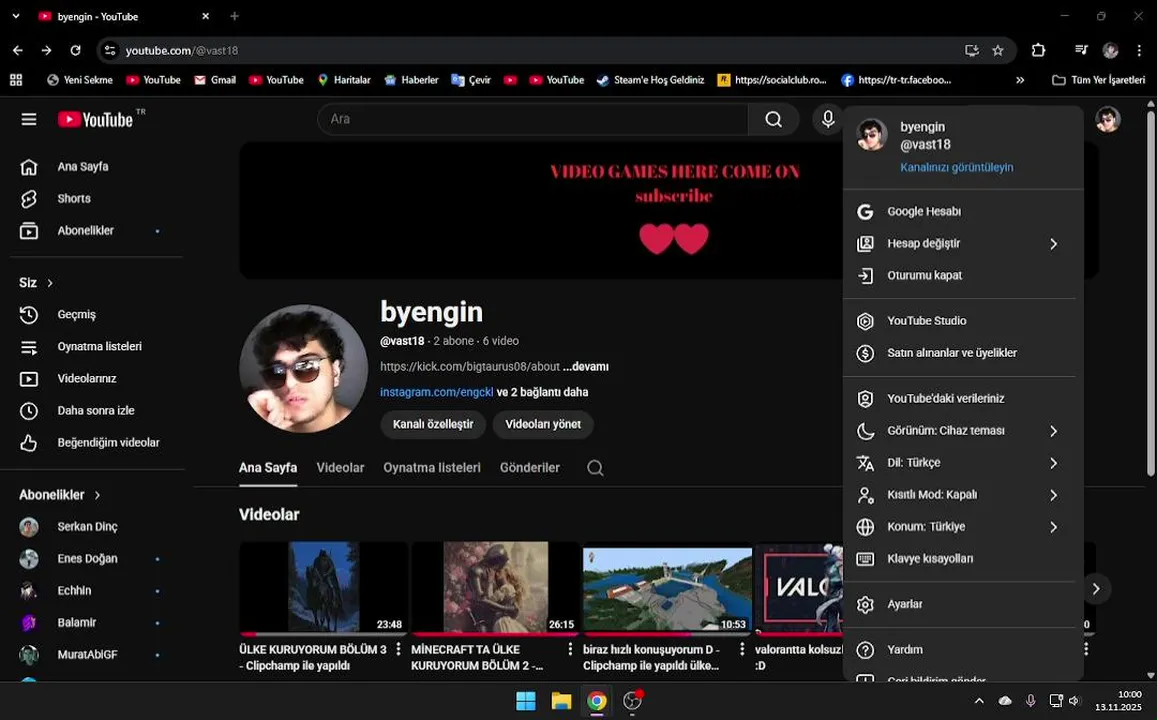Open a new Chrome tab
The width and height of the screenshot is (1157, 720).
(234, 16)
